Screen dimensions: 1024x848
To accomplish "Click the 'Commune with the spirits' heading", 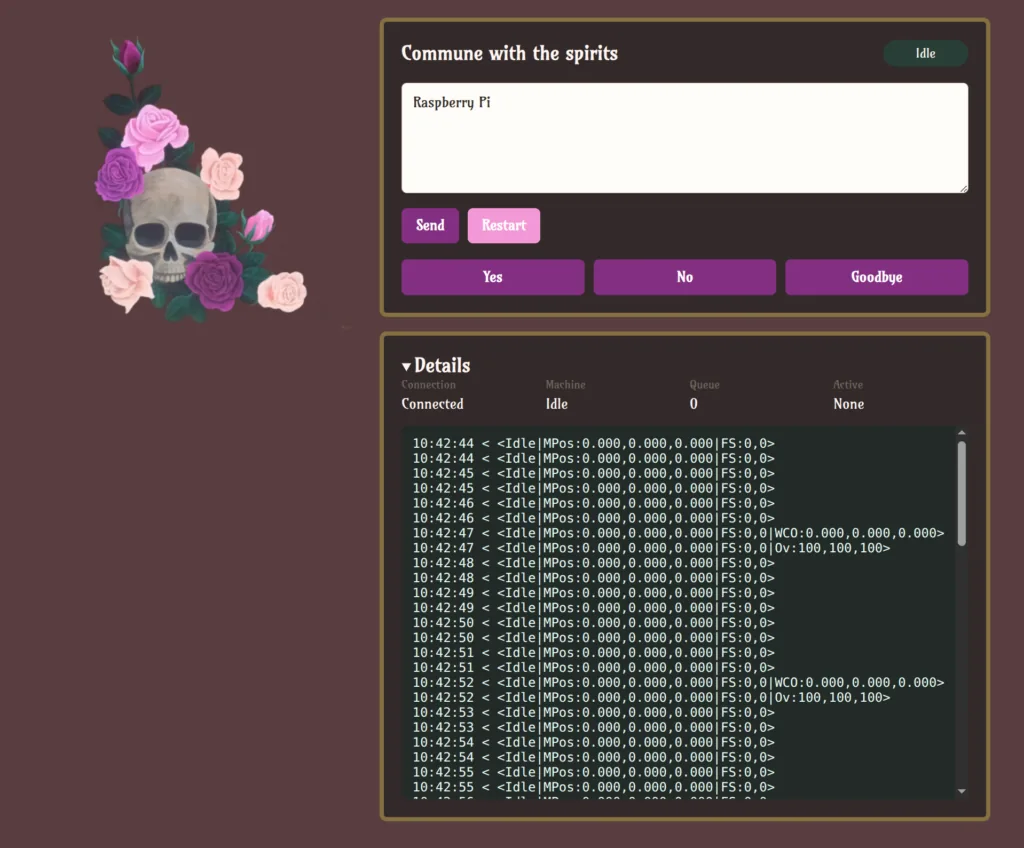I will pyautogui.click(x=509, y=54).
